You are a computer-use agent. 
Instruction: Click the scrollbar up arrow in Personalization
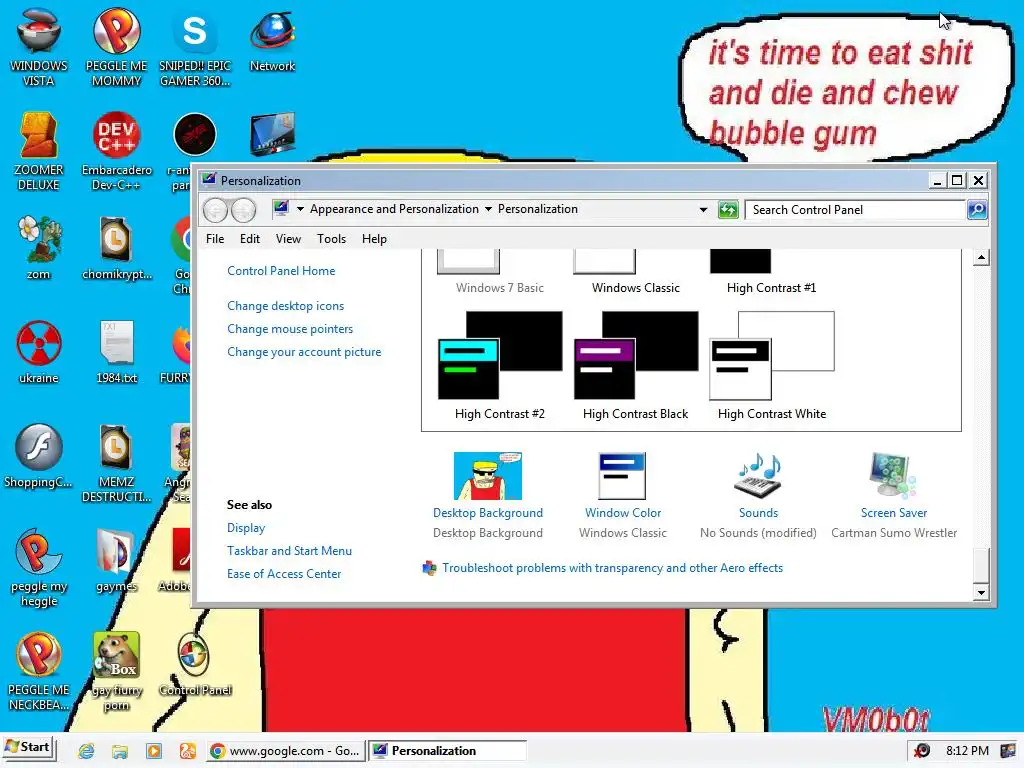tap(981, 257)
